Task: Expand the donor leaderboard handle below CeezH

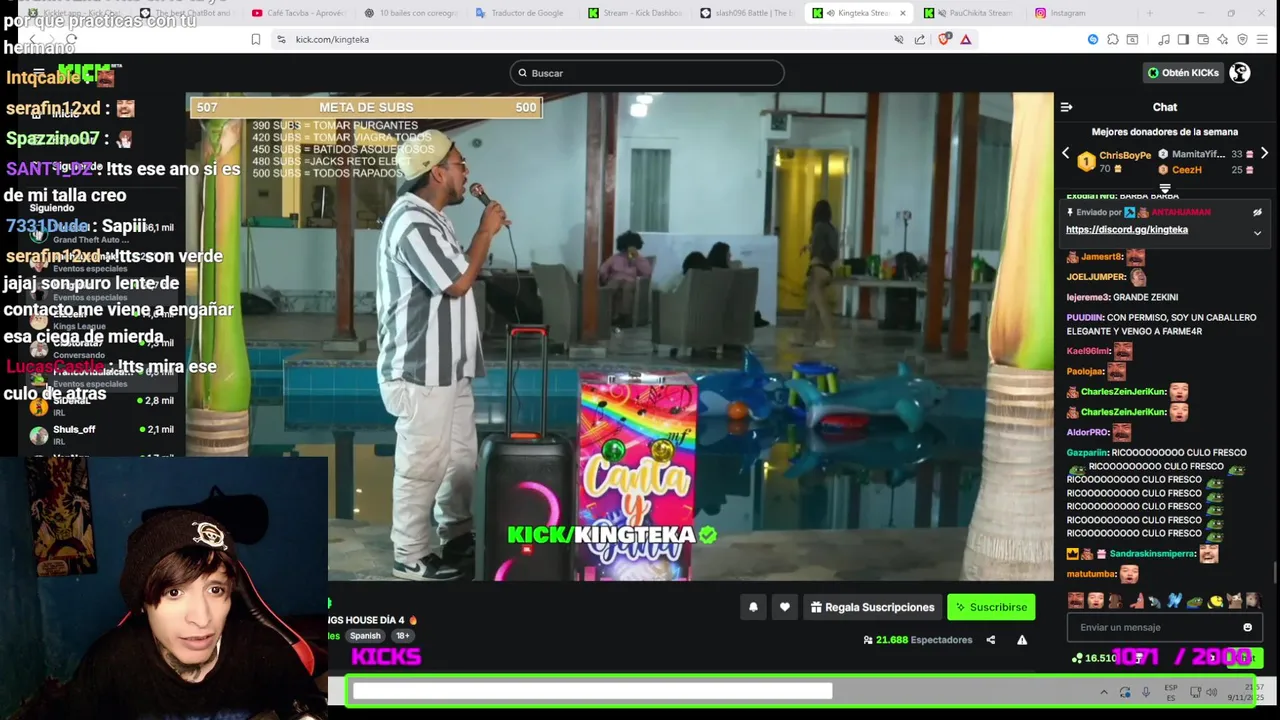Action: point(1165,187)
